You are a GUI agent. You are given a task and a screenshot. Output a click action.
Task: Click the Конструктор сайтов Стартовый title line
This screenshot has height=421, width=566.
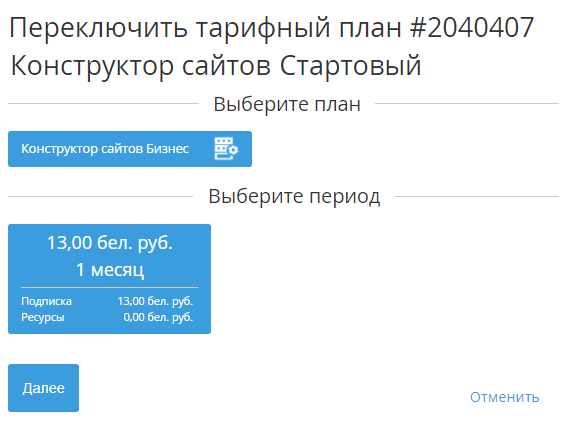point(216,65)
